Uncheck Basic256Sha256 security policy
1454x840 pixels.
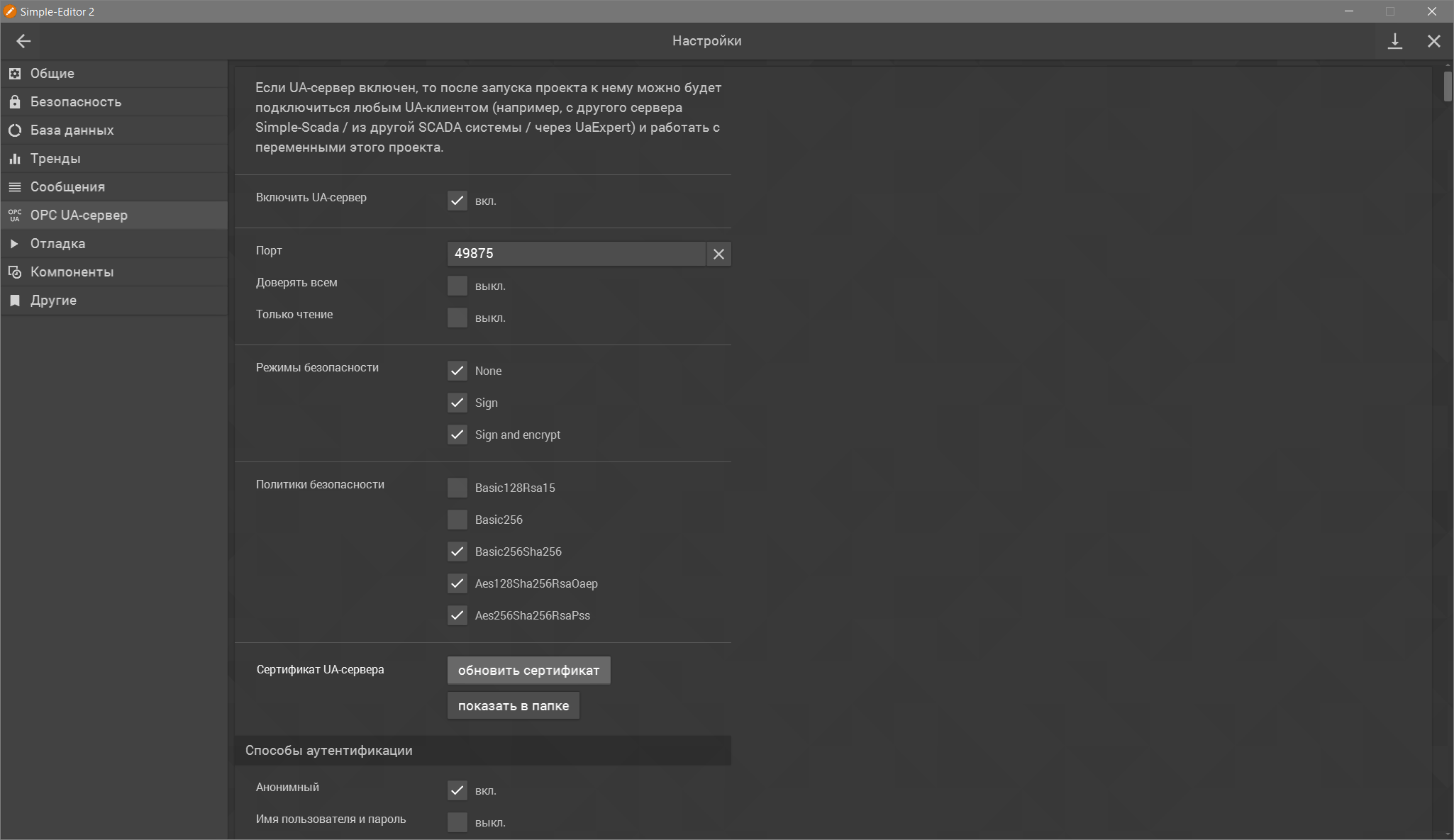(x=457, y=551)
